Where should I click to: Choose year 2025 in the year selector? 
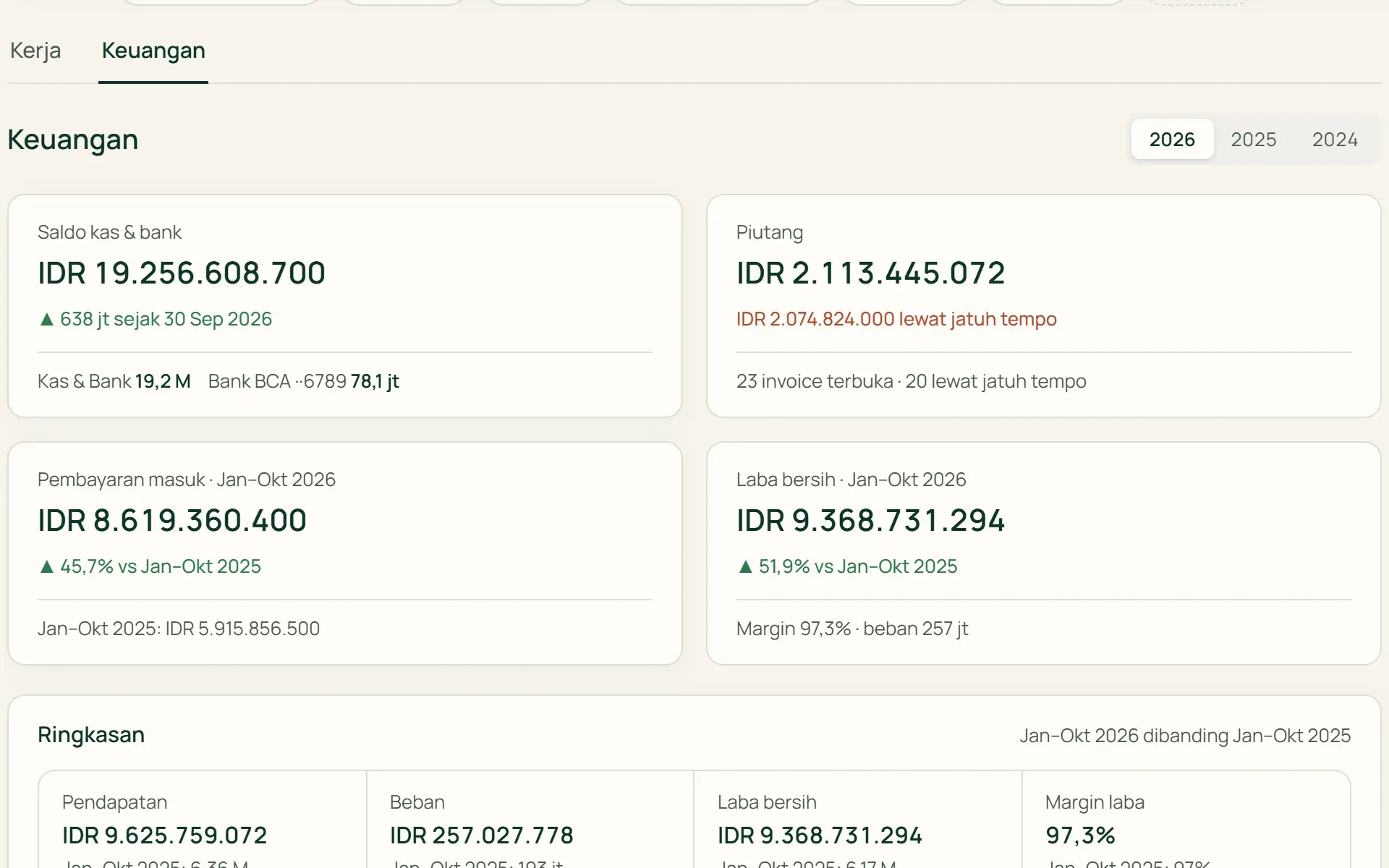tap(1254, 139)
